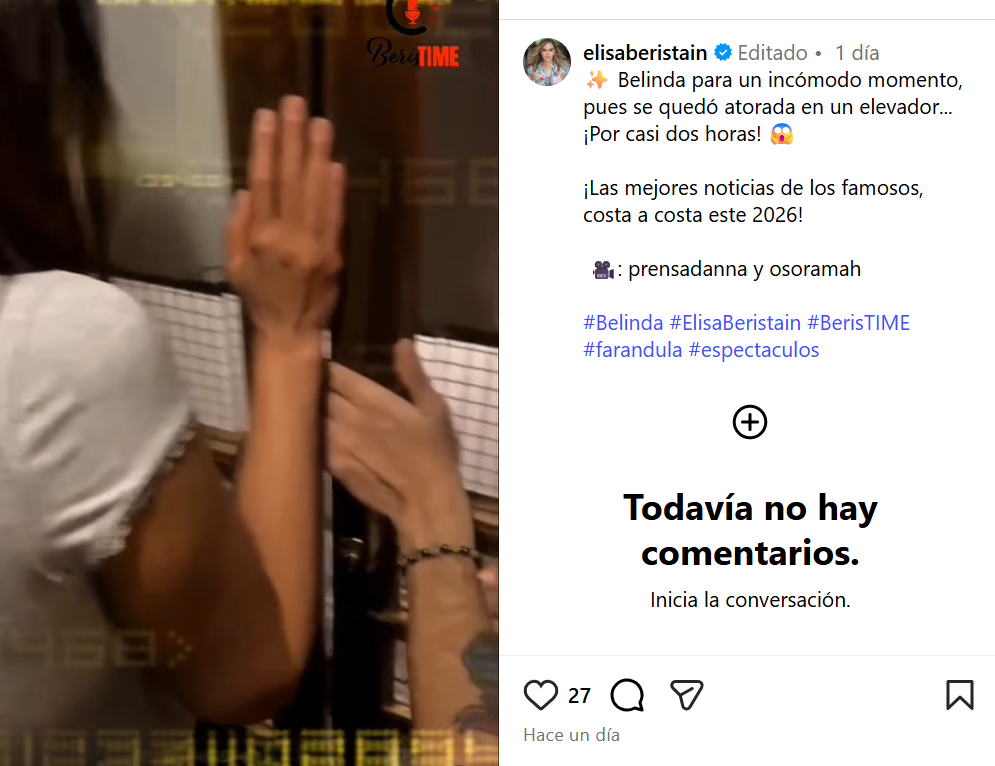Click the 'Hace un día' date text
This screenshot has width=995, height=766.
[571, 735]
